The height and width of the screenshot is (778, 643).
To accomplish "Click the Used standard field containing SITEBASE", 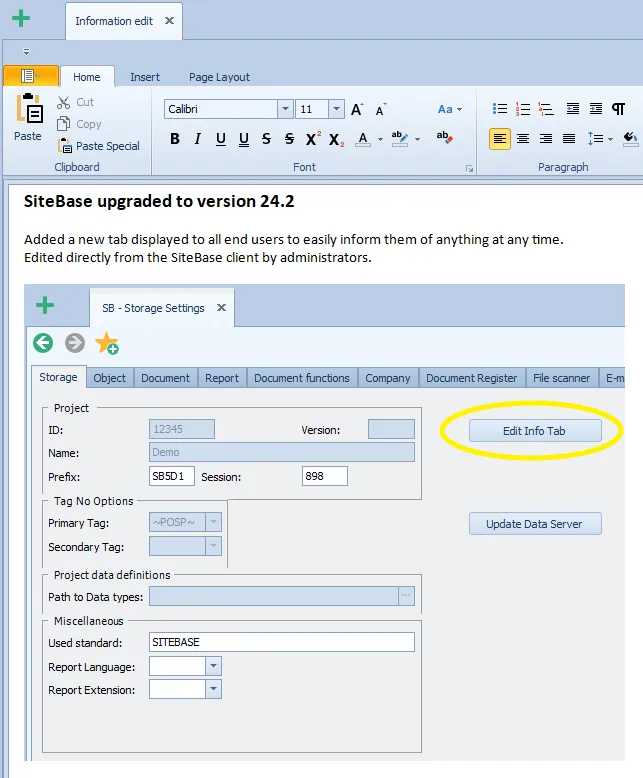I will tap(282, 642).
